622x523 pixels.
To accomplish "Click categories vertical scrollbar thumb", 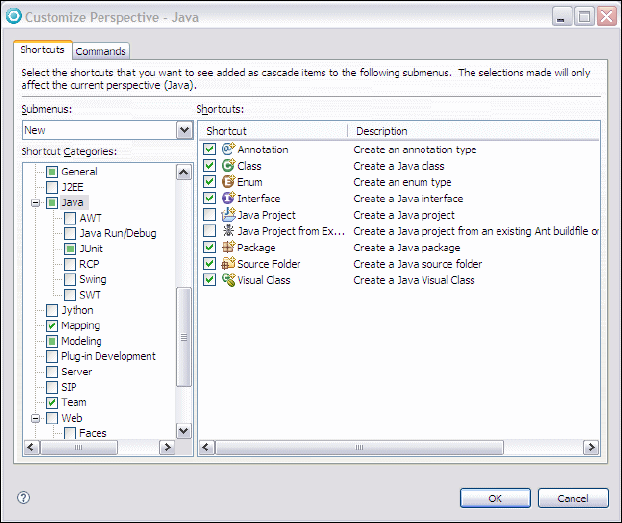I will 184,337.
